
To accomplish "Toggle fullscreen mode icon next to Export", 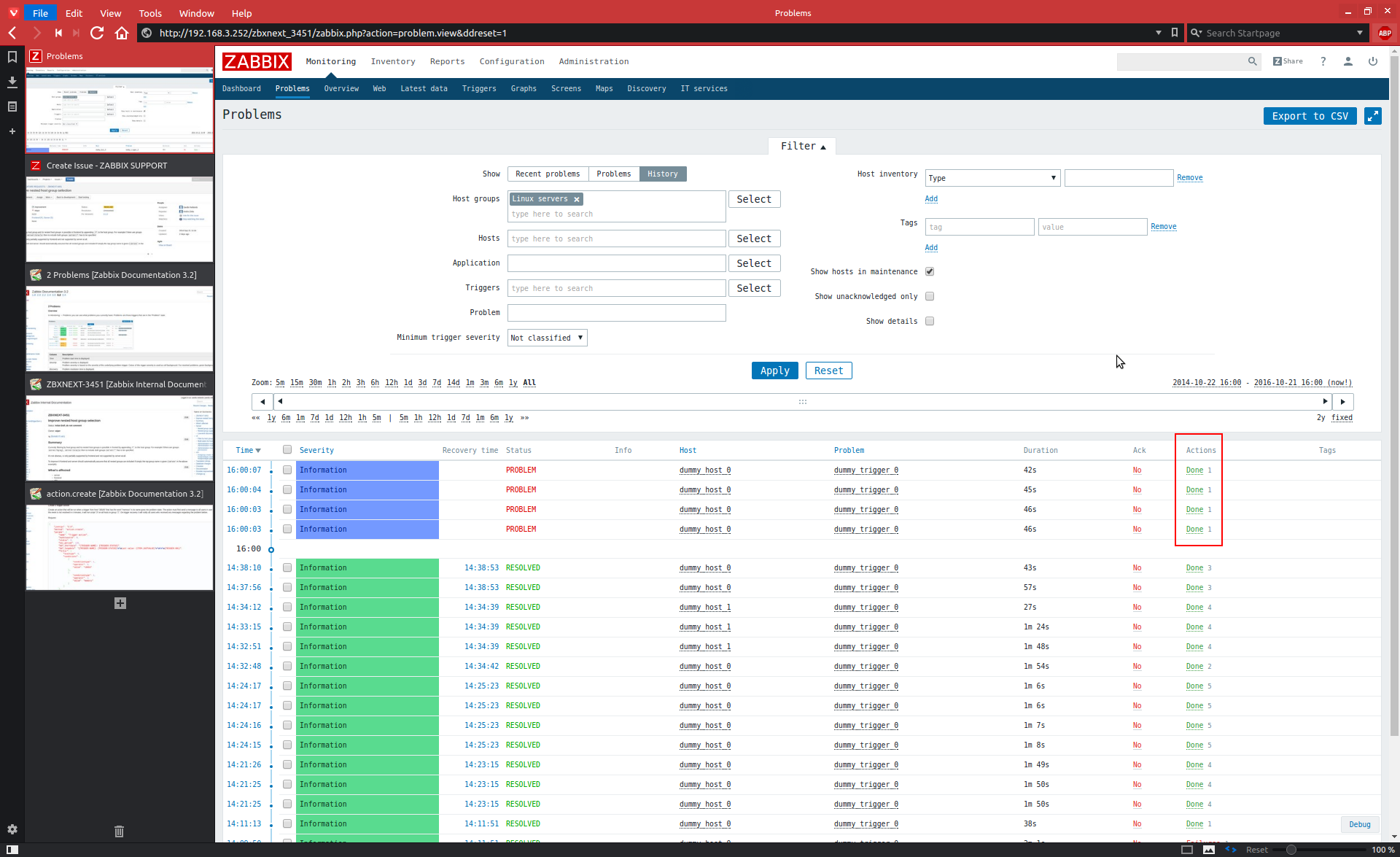I will pyautogui.click(x=1373, y=116).
